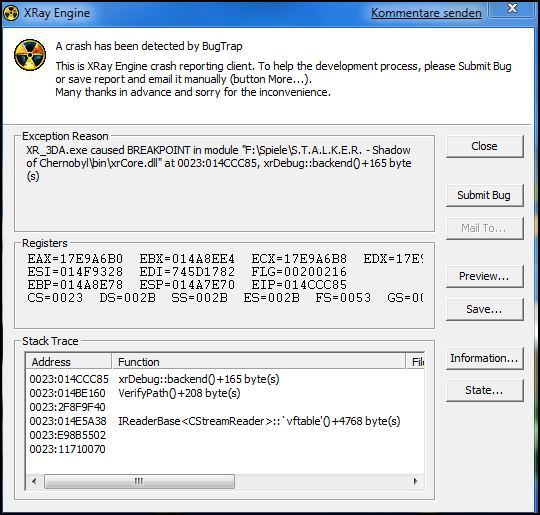Select stack row address 0023:2F8F9F40
Image resolution: width=540 pixels, height=515 pixels.
coord(226,407)
